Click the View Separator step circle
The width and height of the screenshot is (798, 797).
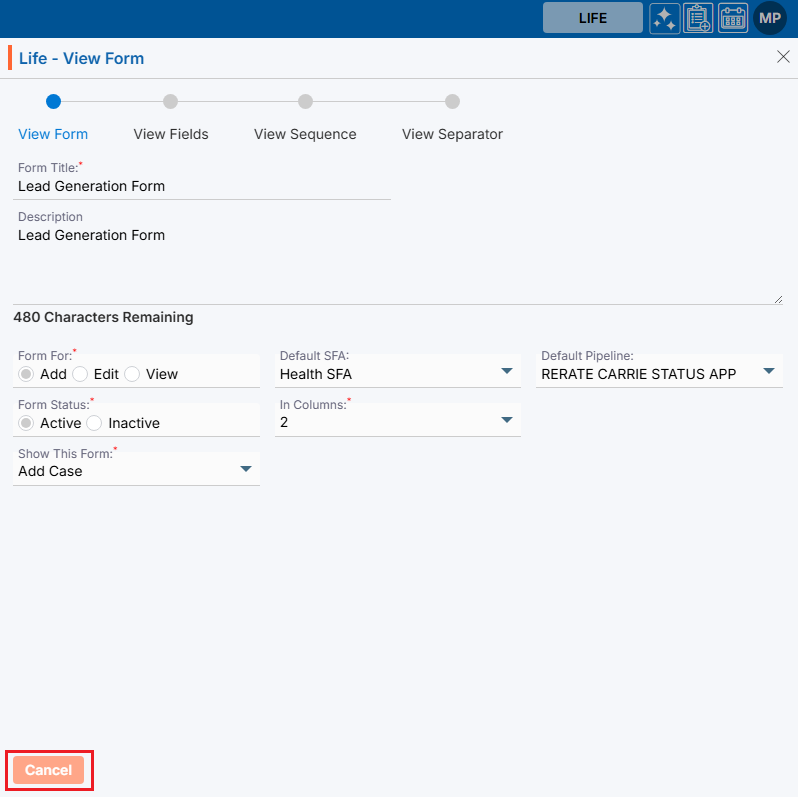tap(452, 101)
